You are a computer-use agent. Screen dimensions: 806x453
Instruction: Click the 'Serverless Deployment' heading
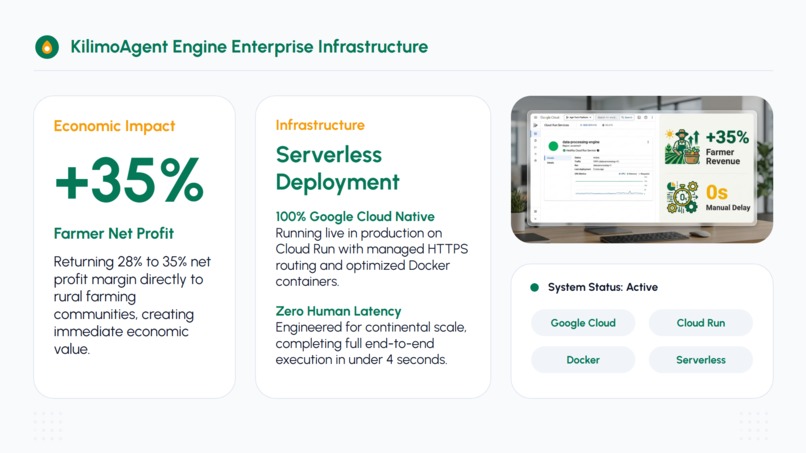(x=337, y=168)
